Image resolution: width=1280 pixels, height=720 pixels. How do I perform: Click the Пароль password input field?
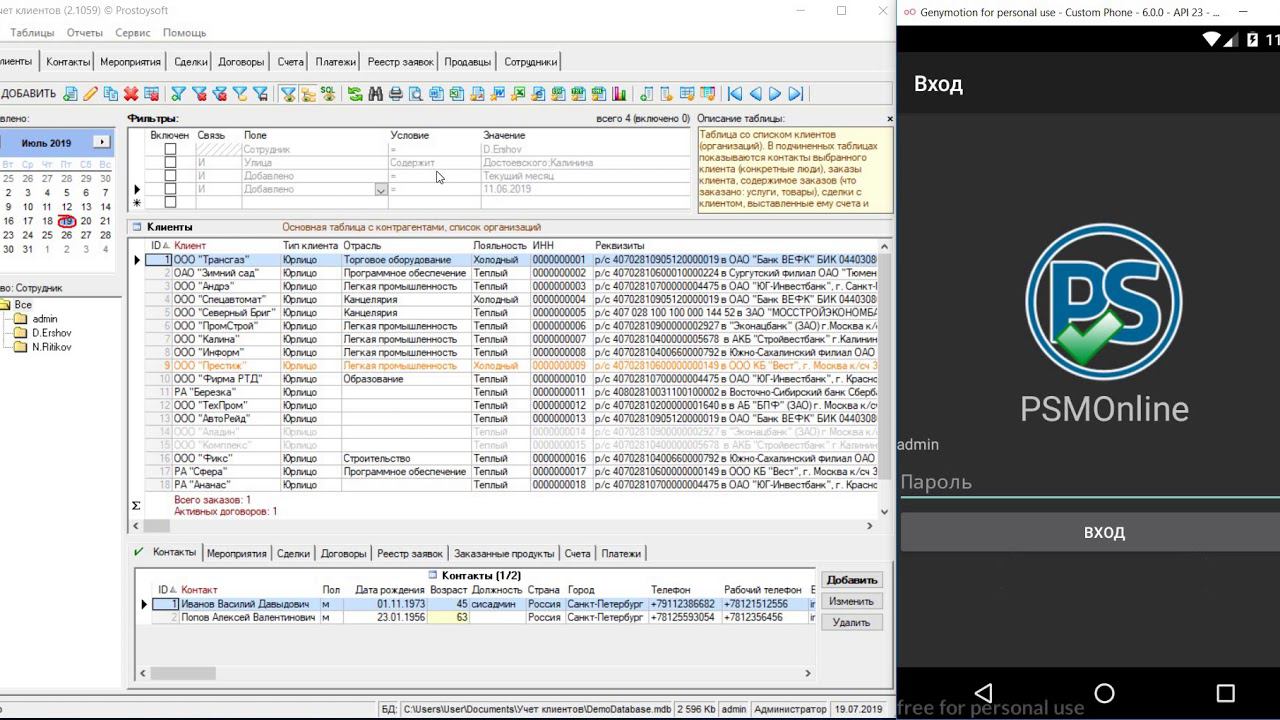click(x=1088, y=482)
